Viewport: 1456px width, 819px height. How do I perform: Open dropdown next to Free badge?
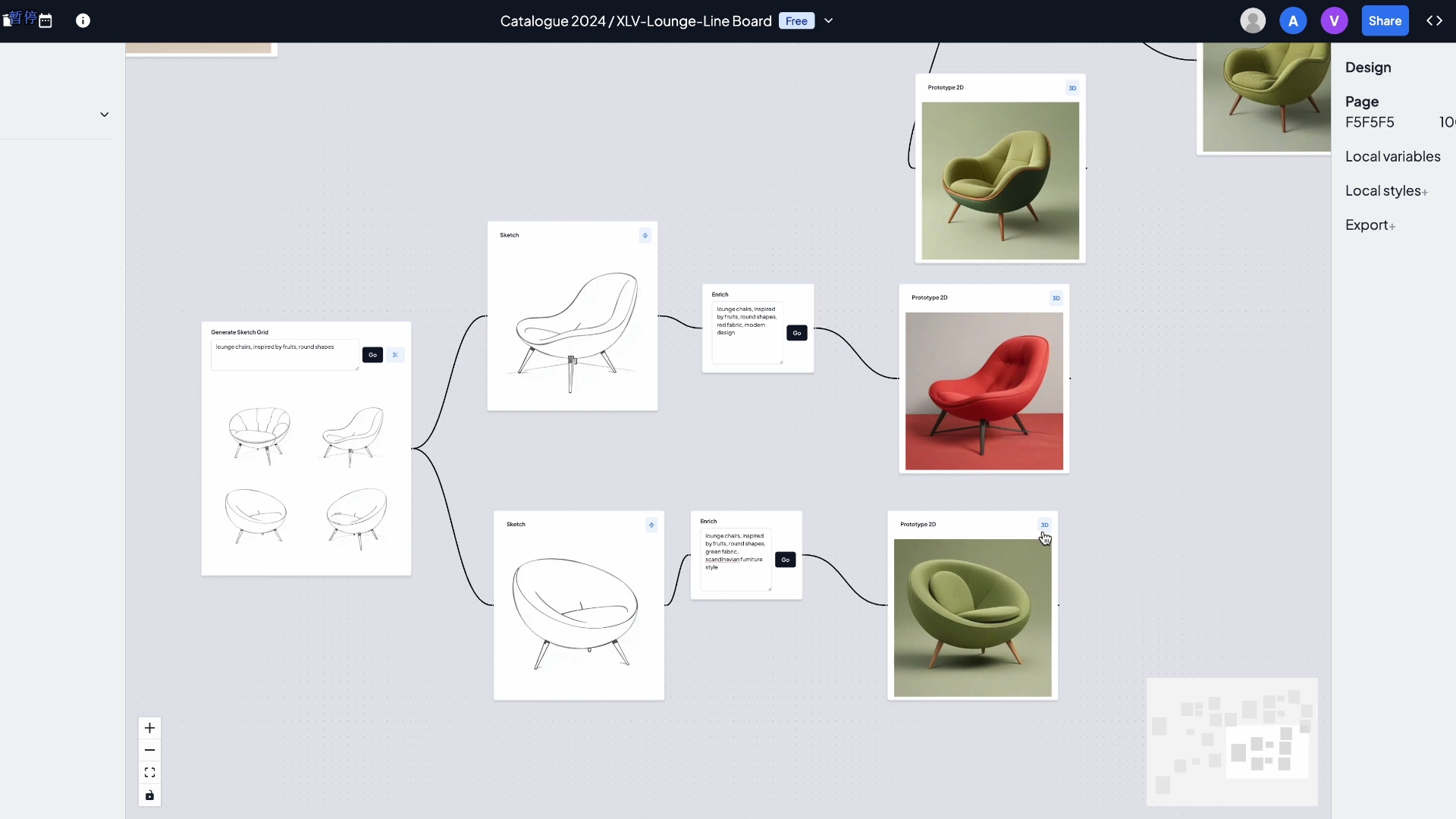(x=829, y=21)
